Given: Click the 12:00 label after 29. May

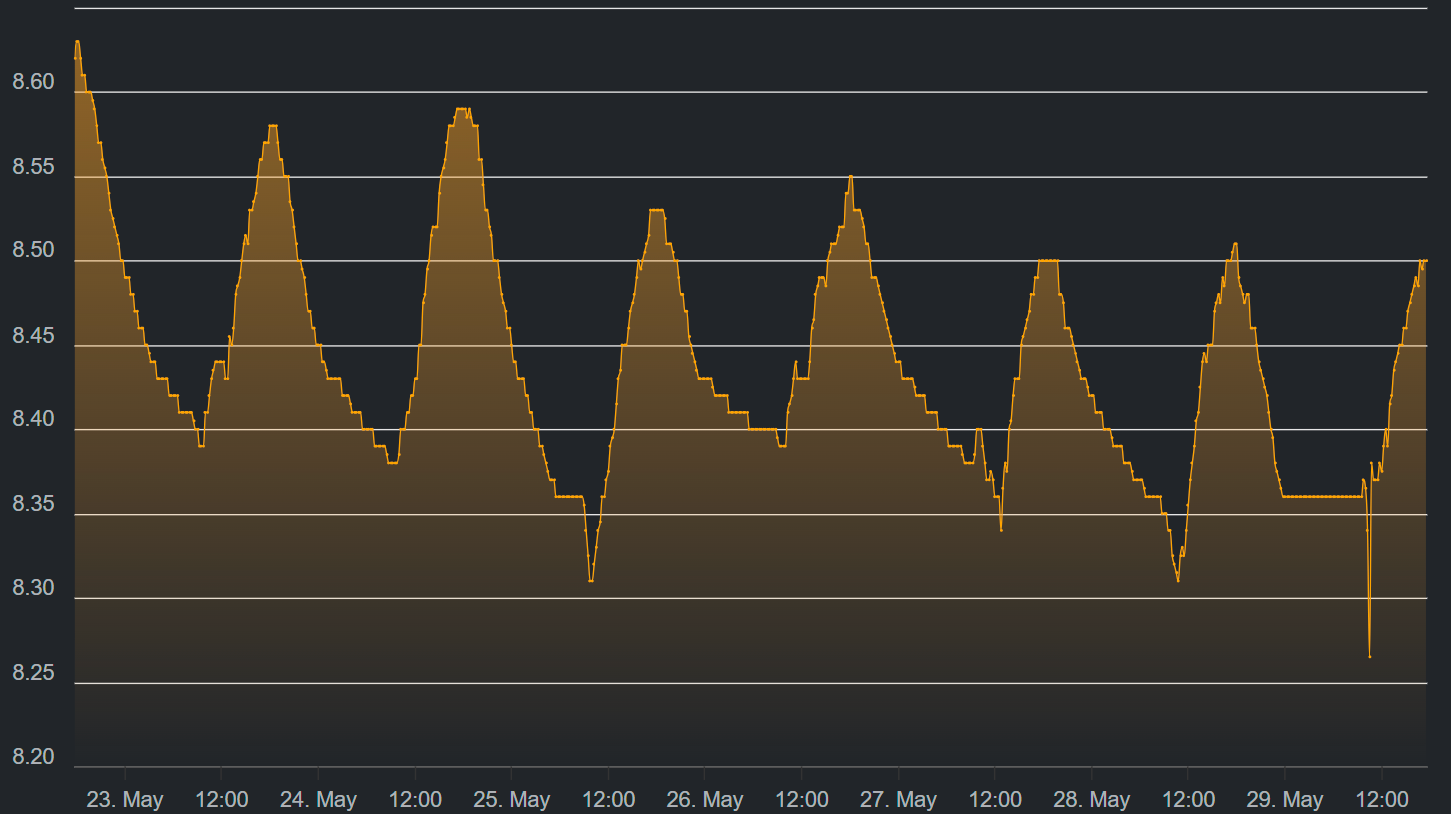Looking at the screenshot, I should point(1381,800).
